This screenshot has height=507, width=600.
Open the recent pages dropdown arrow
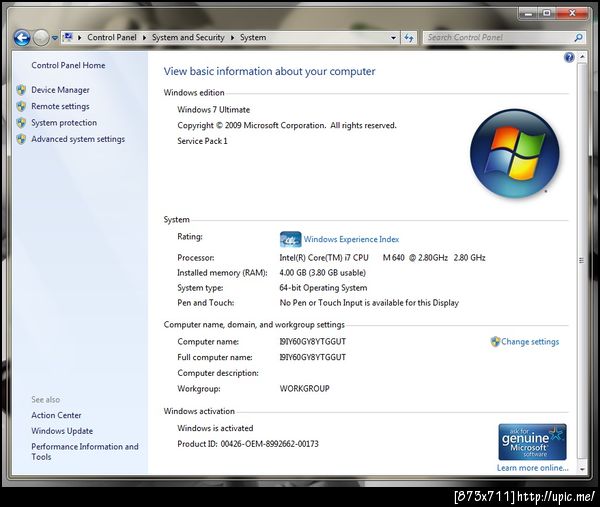[x=55, y=38]
